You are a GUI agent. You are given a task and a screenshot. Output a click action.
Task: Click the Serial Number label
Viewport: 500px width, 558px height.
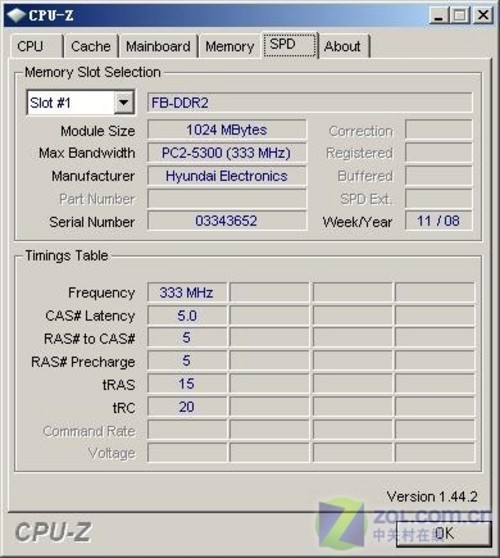(92, 222)
